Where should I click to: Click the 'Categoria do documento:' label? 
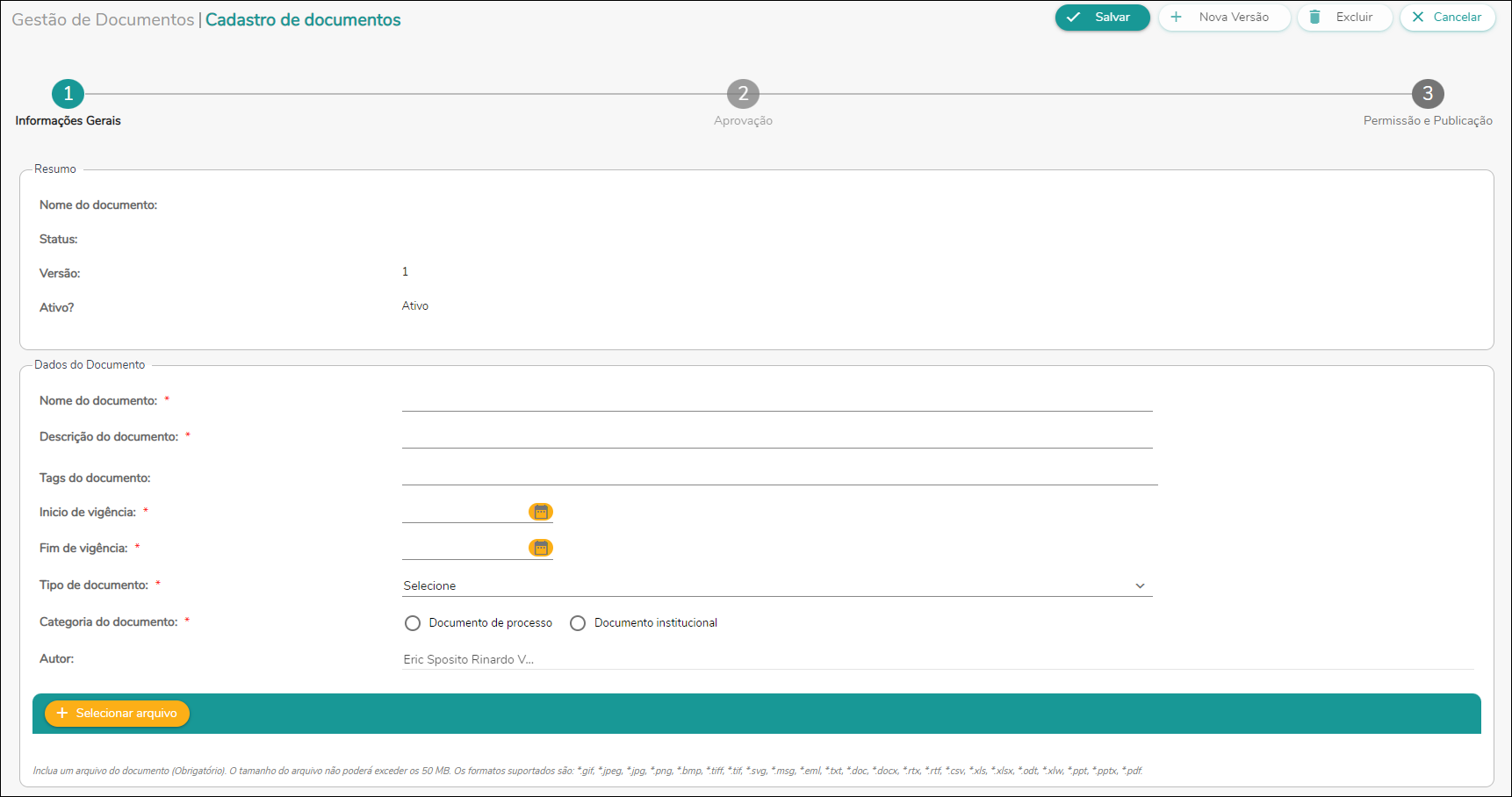108,621
